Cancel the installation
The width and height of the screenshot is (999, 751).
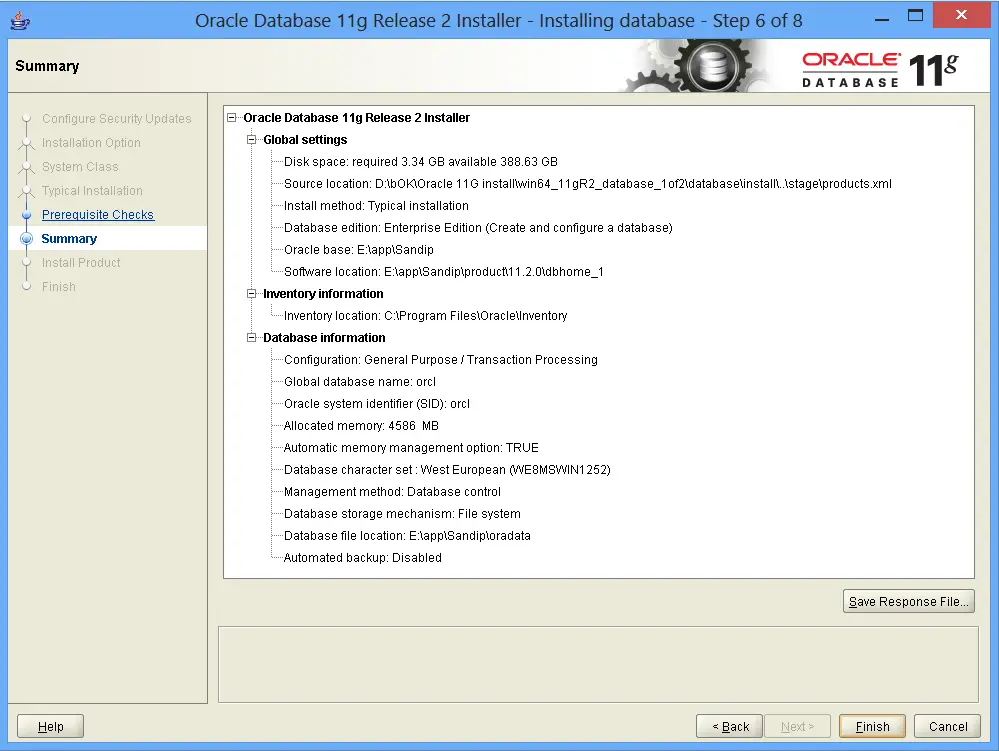pyautogui.click(x=948, y=727)
